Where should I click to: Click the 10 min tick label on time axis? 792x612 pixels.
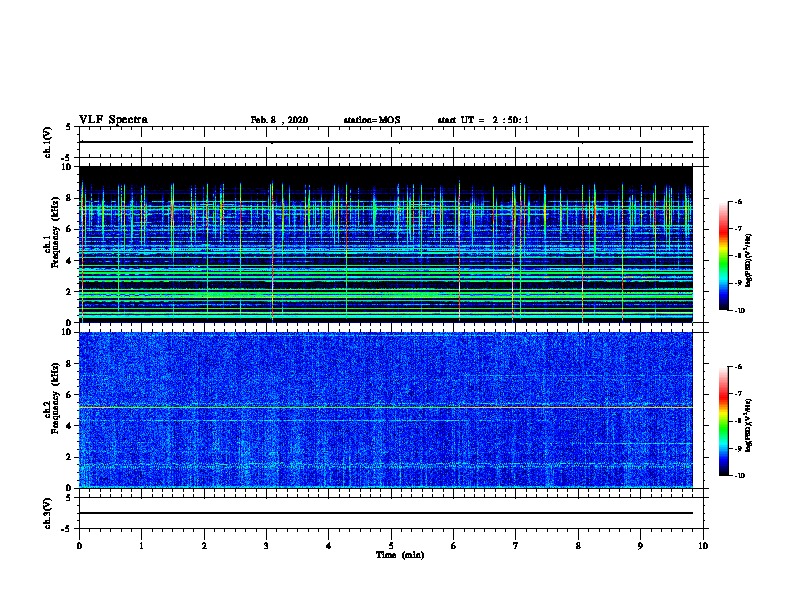click(x=703, y=546)
